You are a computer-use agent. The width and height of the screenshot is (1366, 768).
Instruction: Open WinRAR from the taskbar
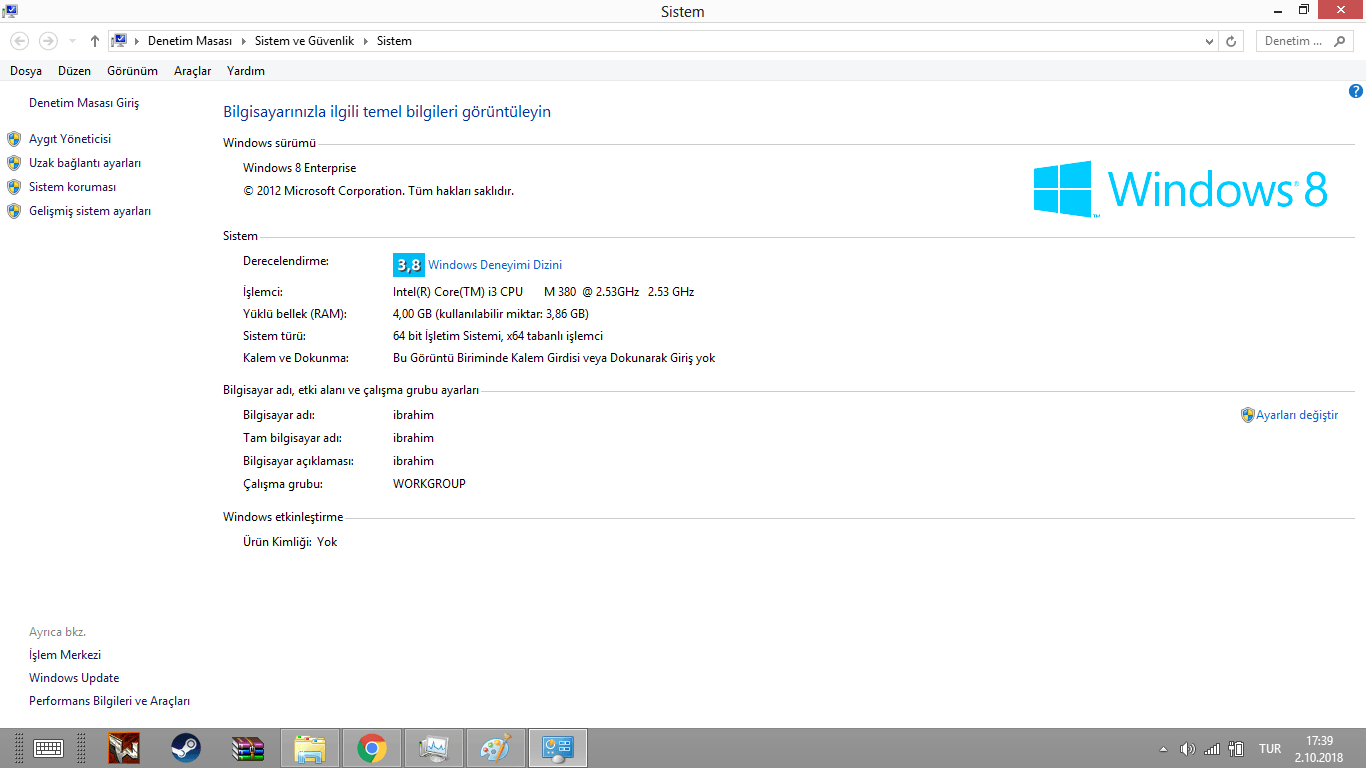248,748
